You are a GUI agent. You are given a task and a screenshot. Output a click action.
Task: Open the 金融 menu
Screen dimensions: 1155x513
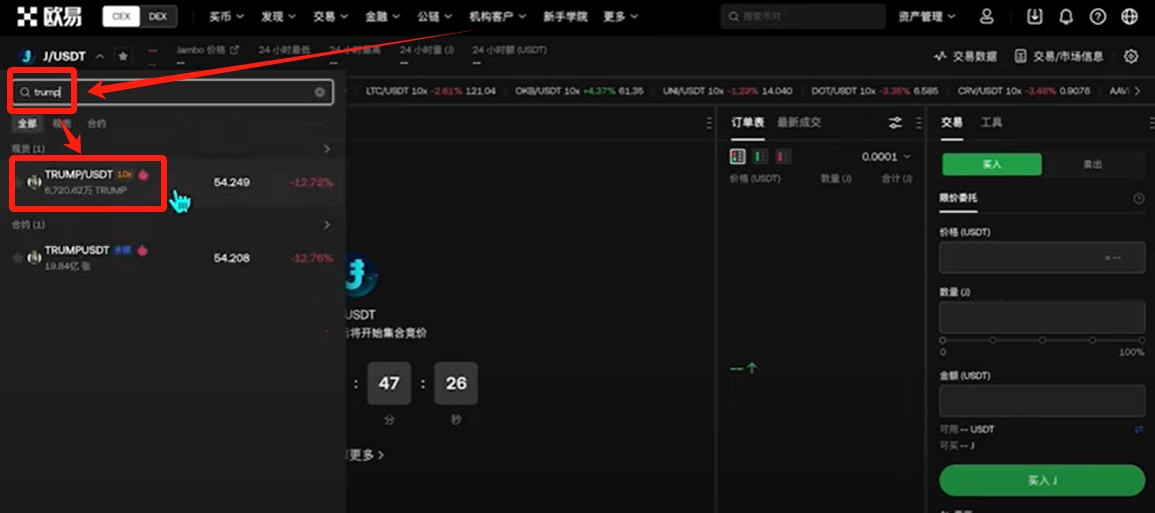[x=382, y=16]
